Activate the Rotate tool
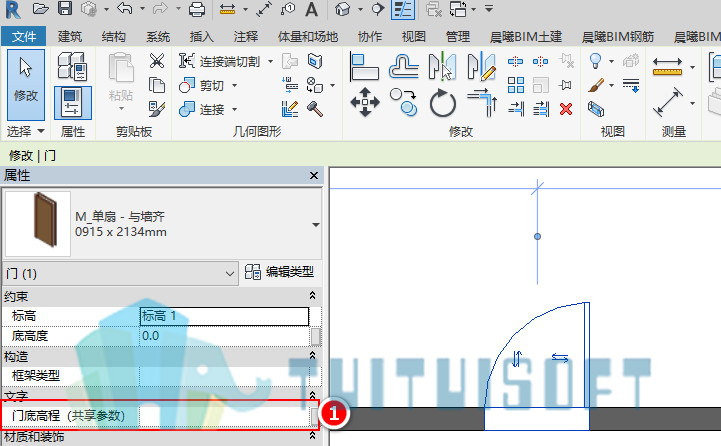721x446 pixels. [x=442, y=103]
